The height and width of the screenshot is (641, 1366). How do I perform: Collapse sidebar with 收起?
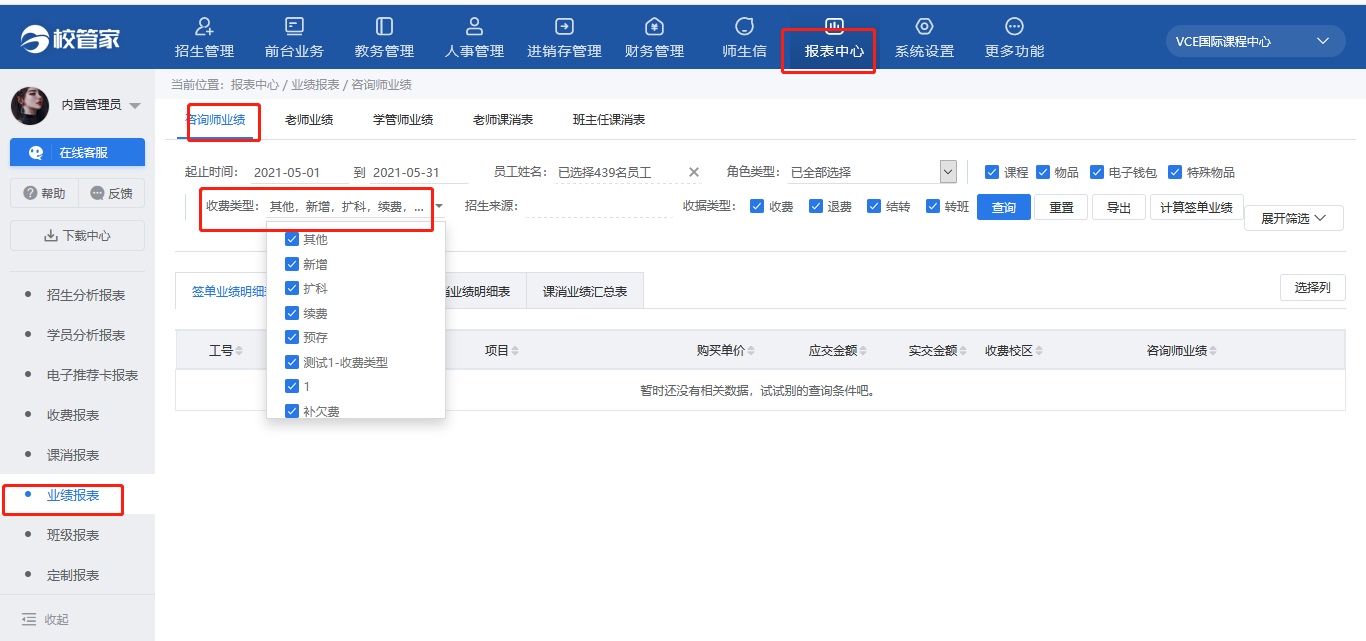coord(45,619)
